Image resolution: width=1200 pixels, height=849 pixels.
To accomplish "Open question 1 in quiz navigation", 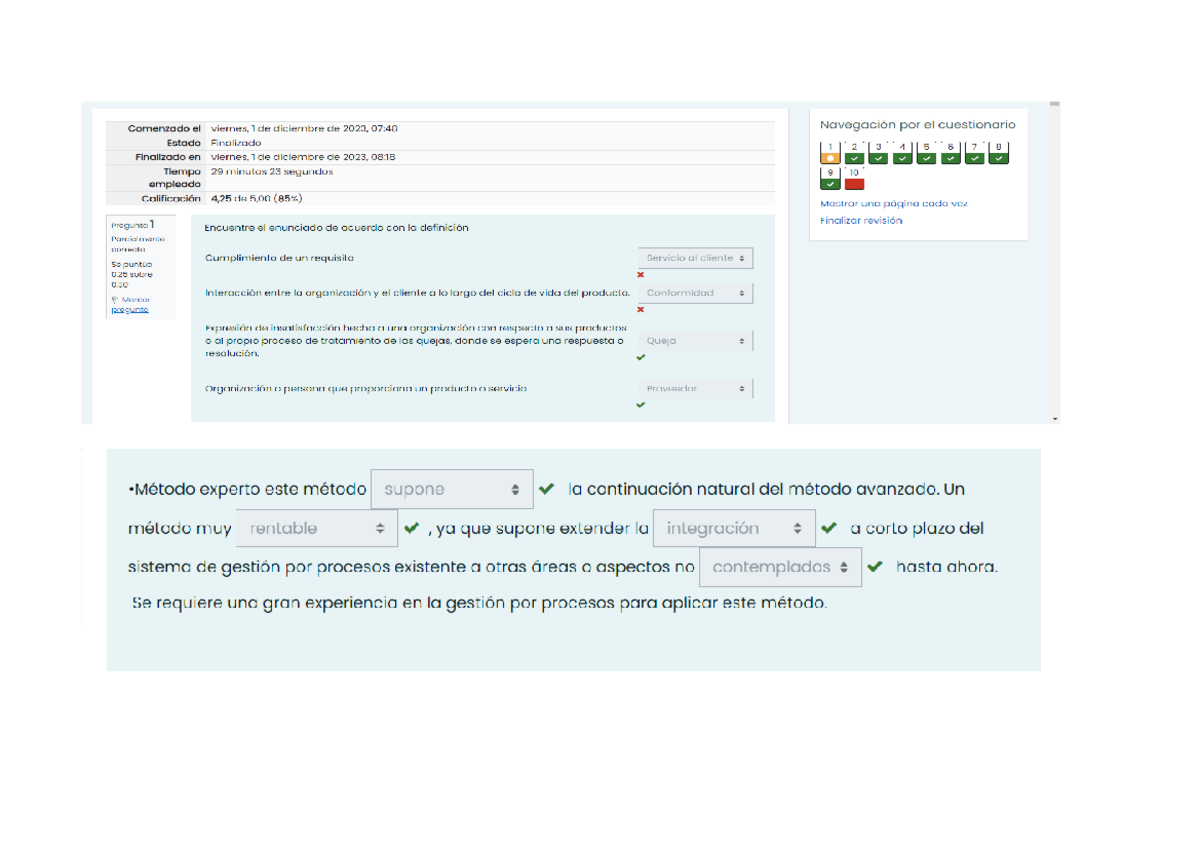I will pos(829,152).
